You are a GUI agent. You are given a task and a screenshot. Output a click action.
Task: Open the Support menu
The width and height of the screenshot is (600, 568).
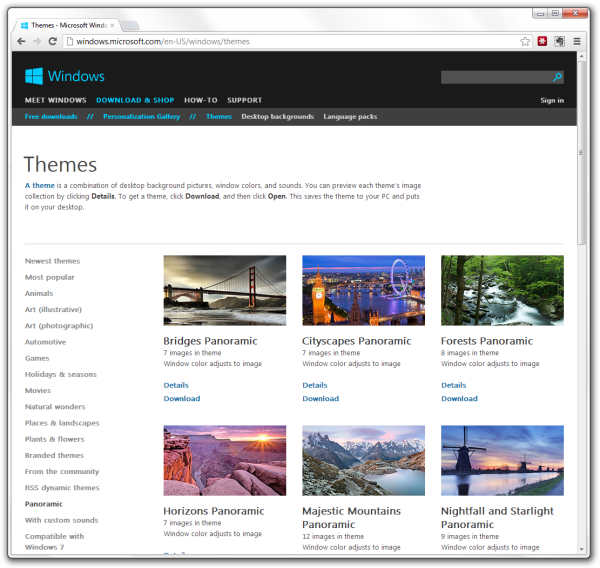click(245, 100)
